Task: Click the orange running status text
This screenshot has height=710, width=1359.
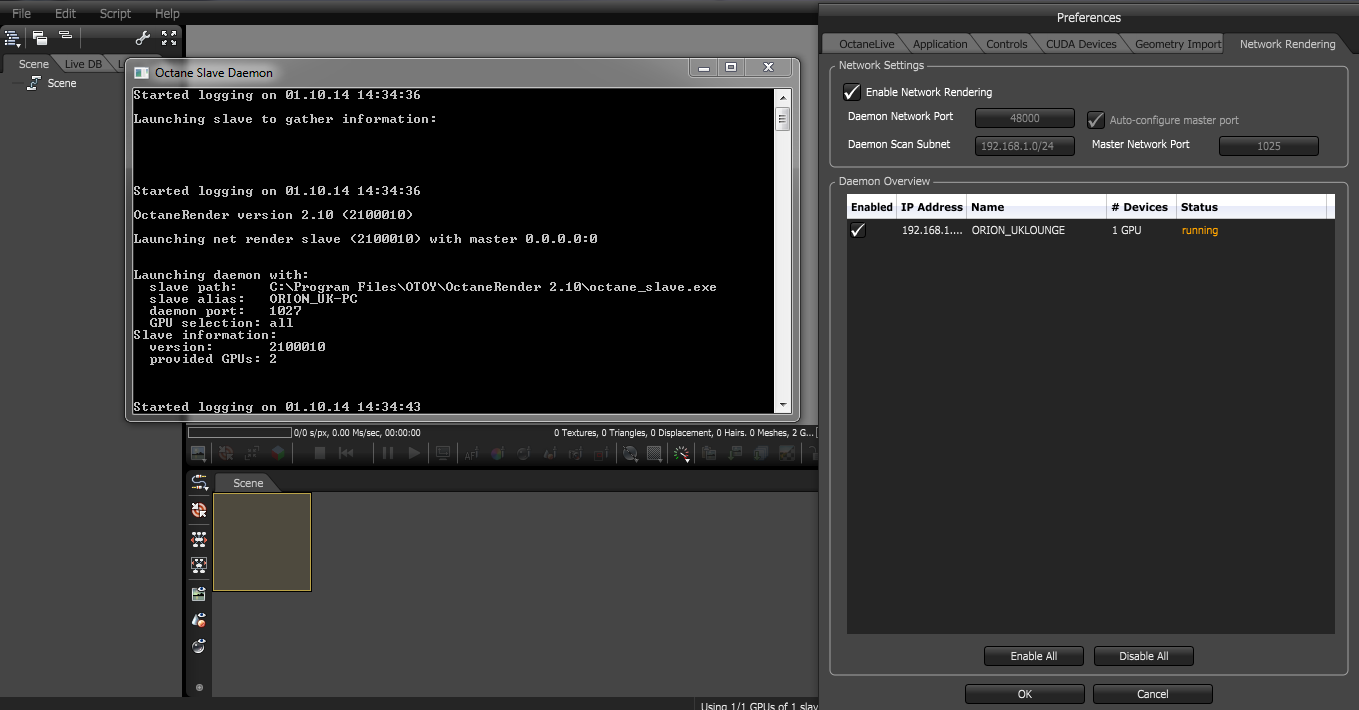Action: [1199, 231]
